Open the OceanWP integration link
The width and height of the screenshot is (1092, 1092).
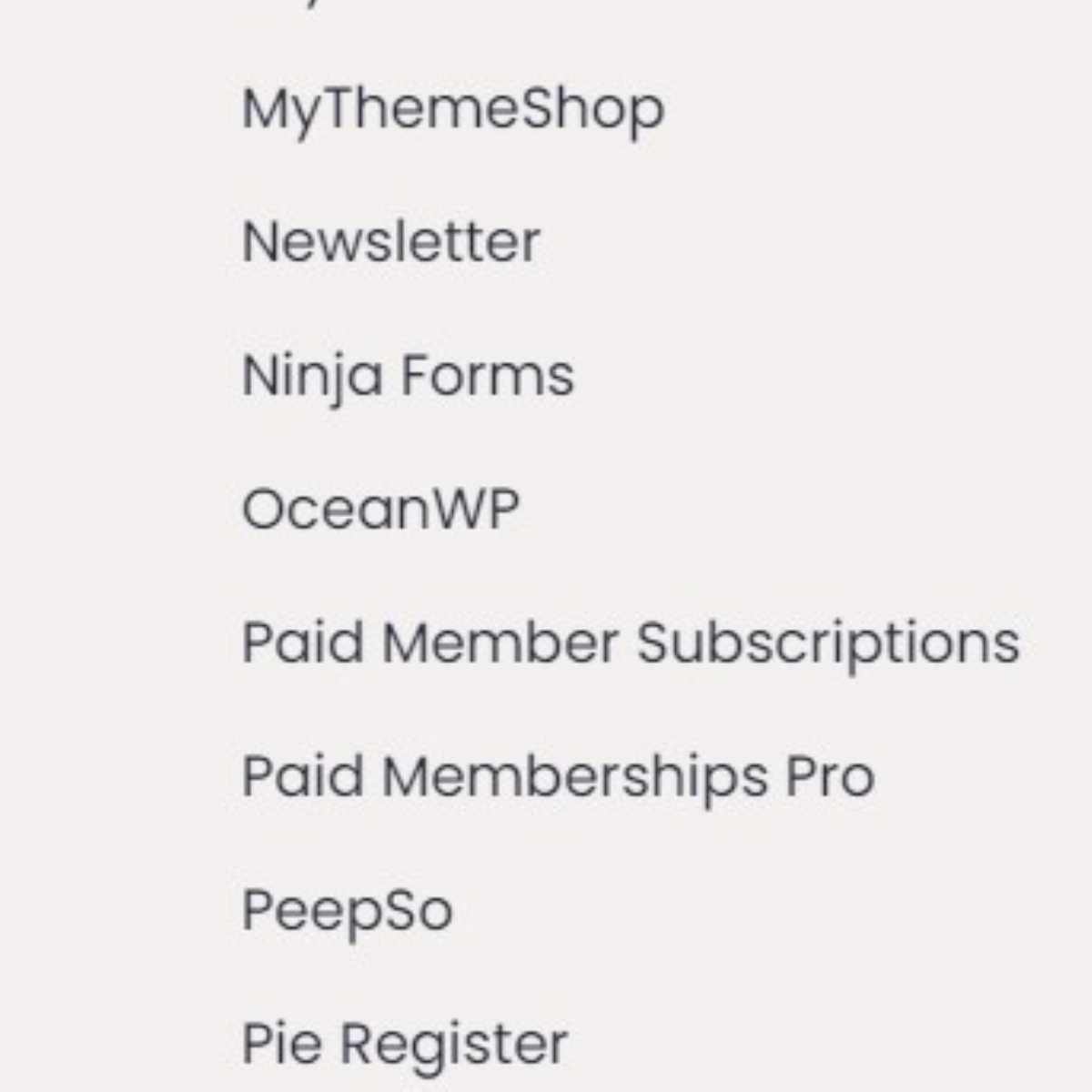(x=379, y=510)
